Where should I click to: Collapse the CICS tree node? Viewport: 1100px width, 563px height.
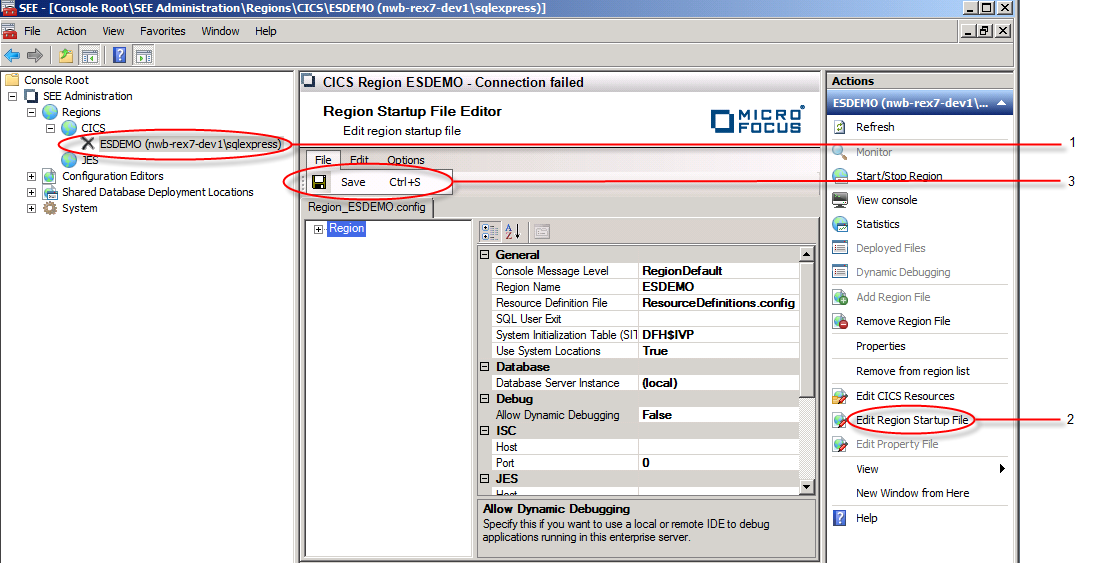(51, 128)
